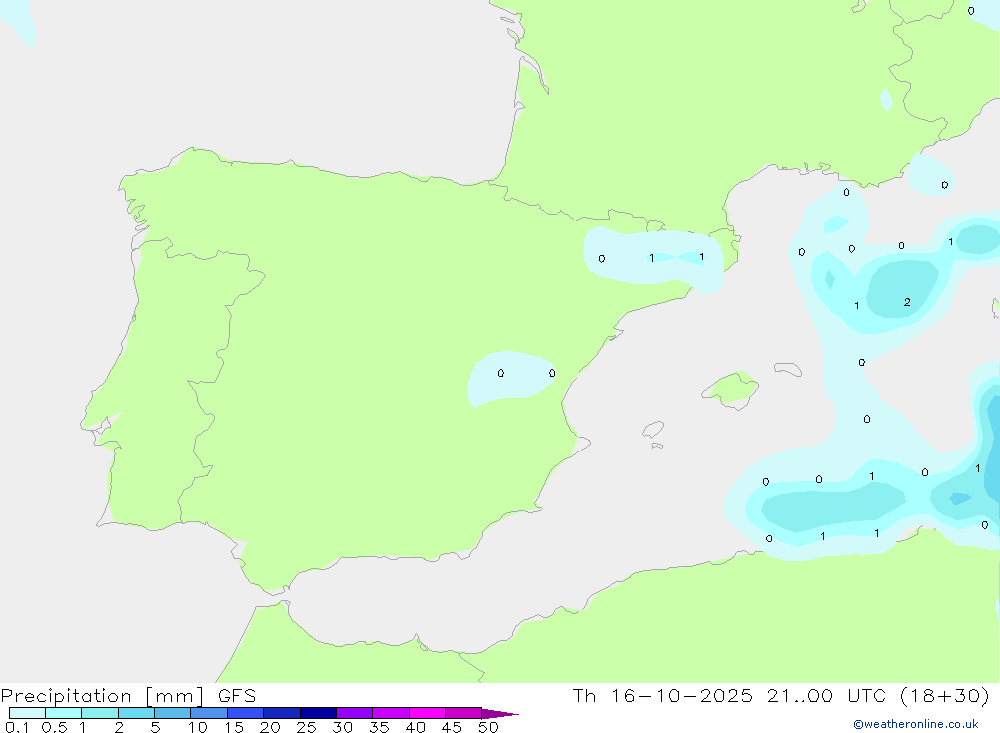
Task: Click the Mallorca island on the map
Action: 731,389
